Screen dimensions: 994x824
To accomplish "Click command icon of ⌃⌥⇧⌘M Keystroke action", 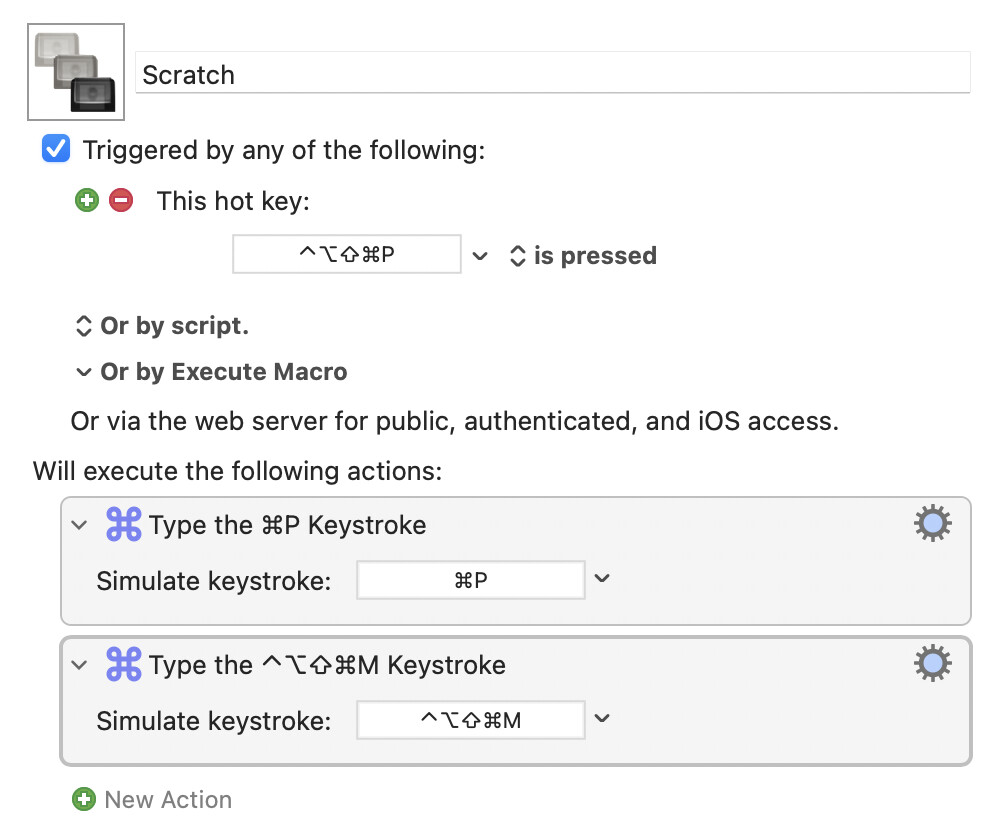I will (124, 664).
